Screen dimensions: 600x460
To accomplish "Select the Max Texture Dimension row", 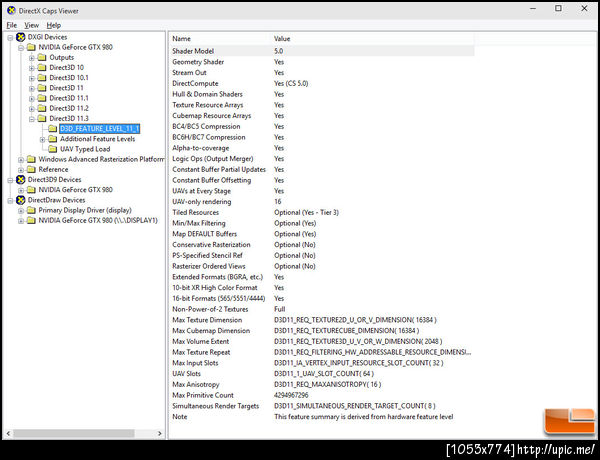I will (322, 320).
